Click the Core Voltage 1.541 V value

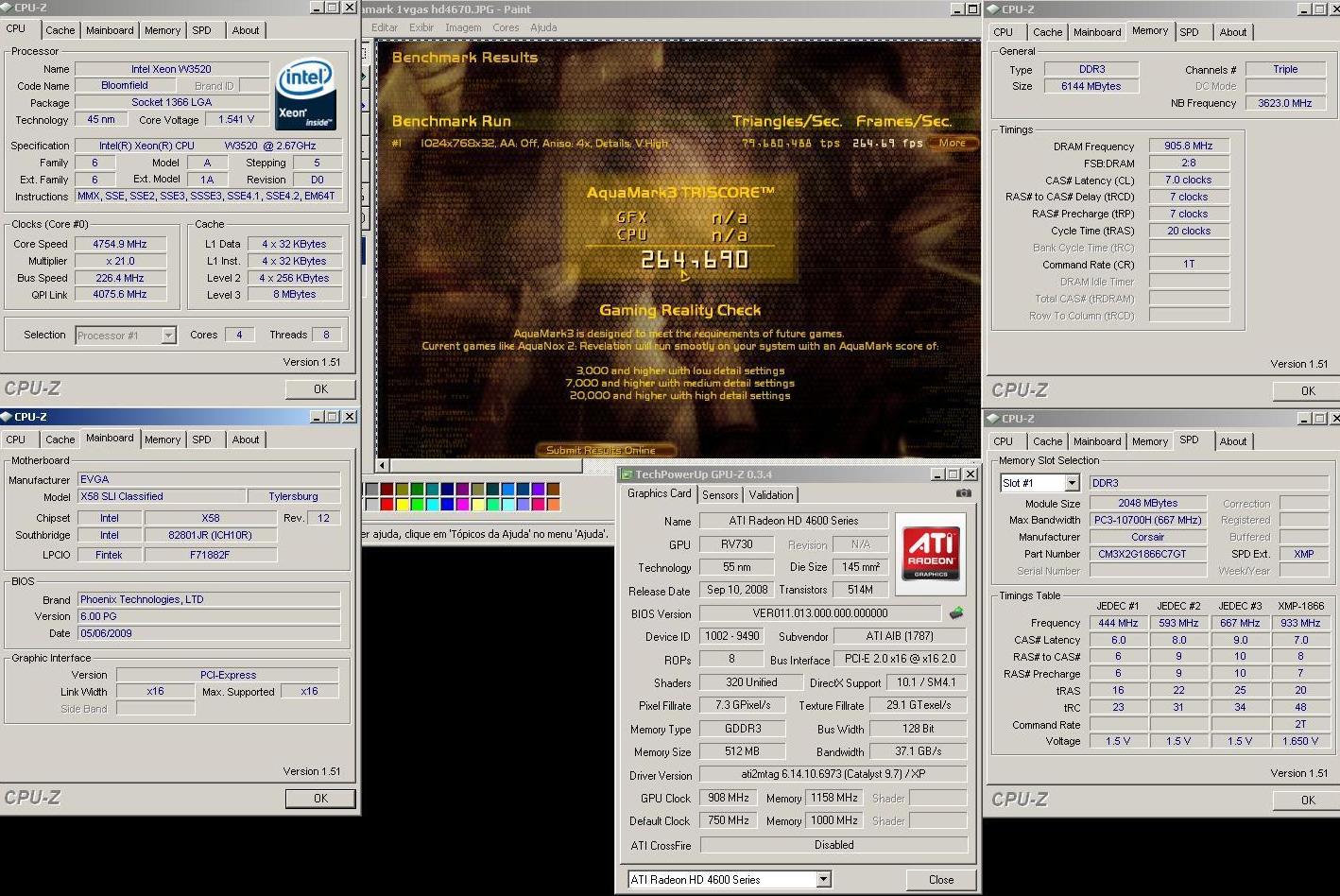pos(236,120)
